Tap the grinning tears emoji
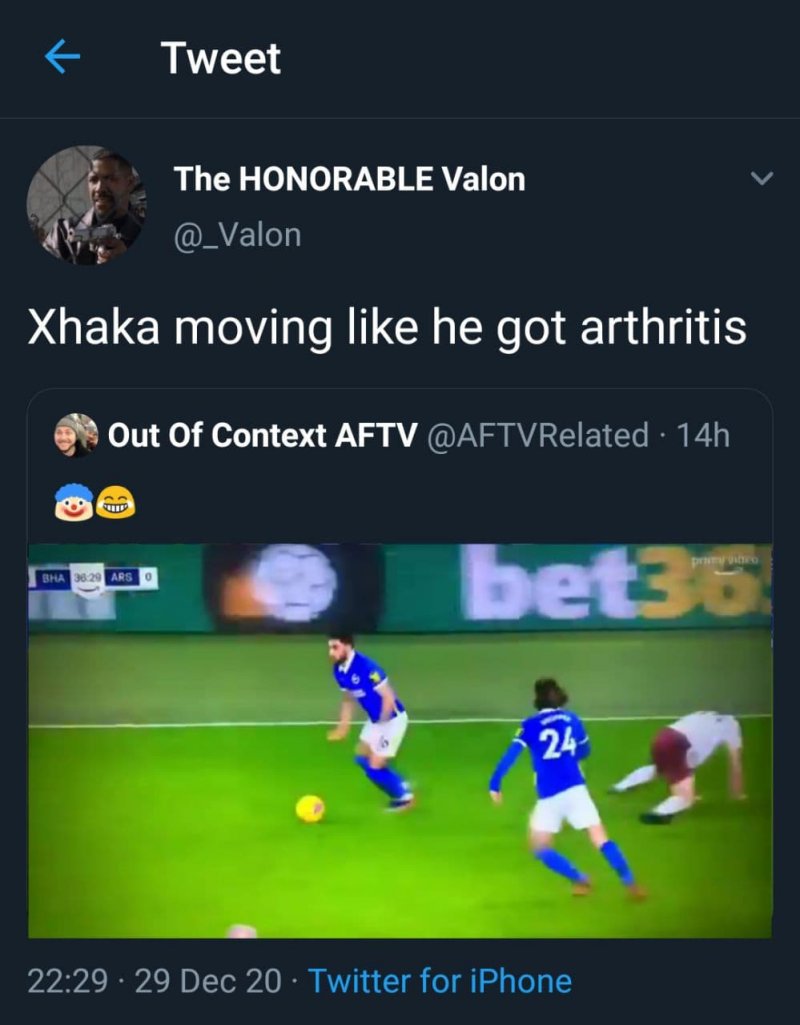Screen dimensions: 800x1025 (x=116, y=503)
